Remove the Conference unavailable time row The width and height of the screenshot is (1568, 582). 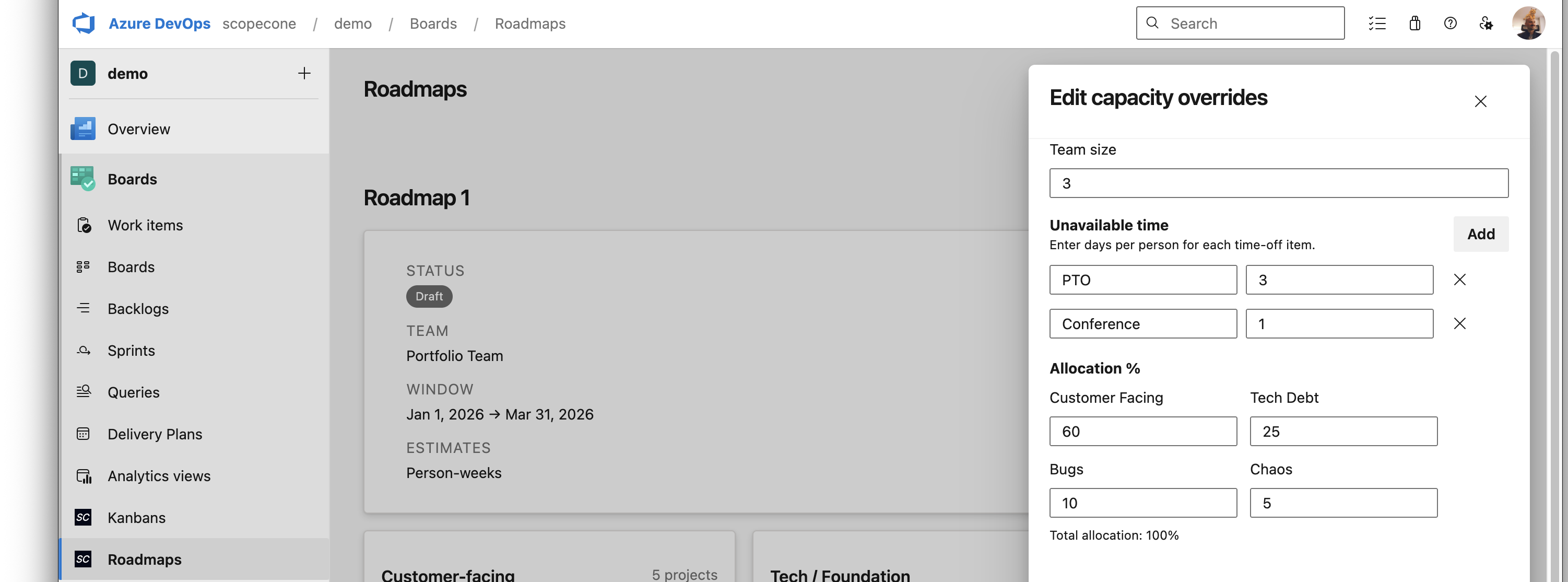tap(1459, 323)
